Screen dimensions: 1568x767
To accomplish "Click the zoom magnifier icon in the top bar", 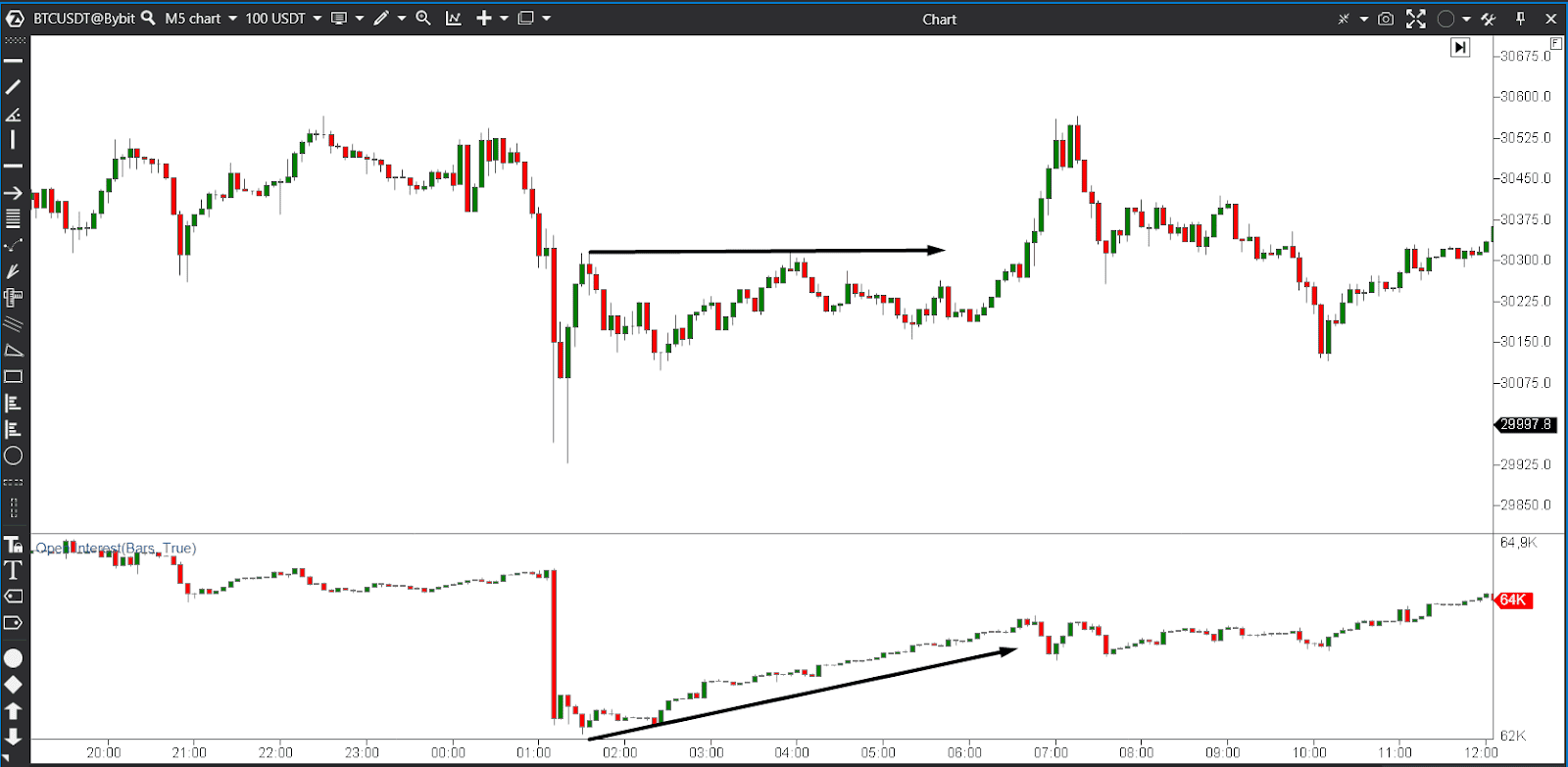I will 423,18.
